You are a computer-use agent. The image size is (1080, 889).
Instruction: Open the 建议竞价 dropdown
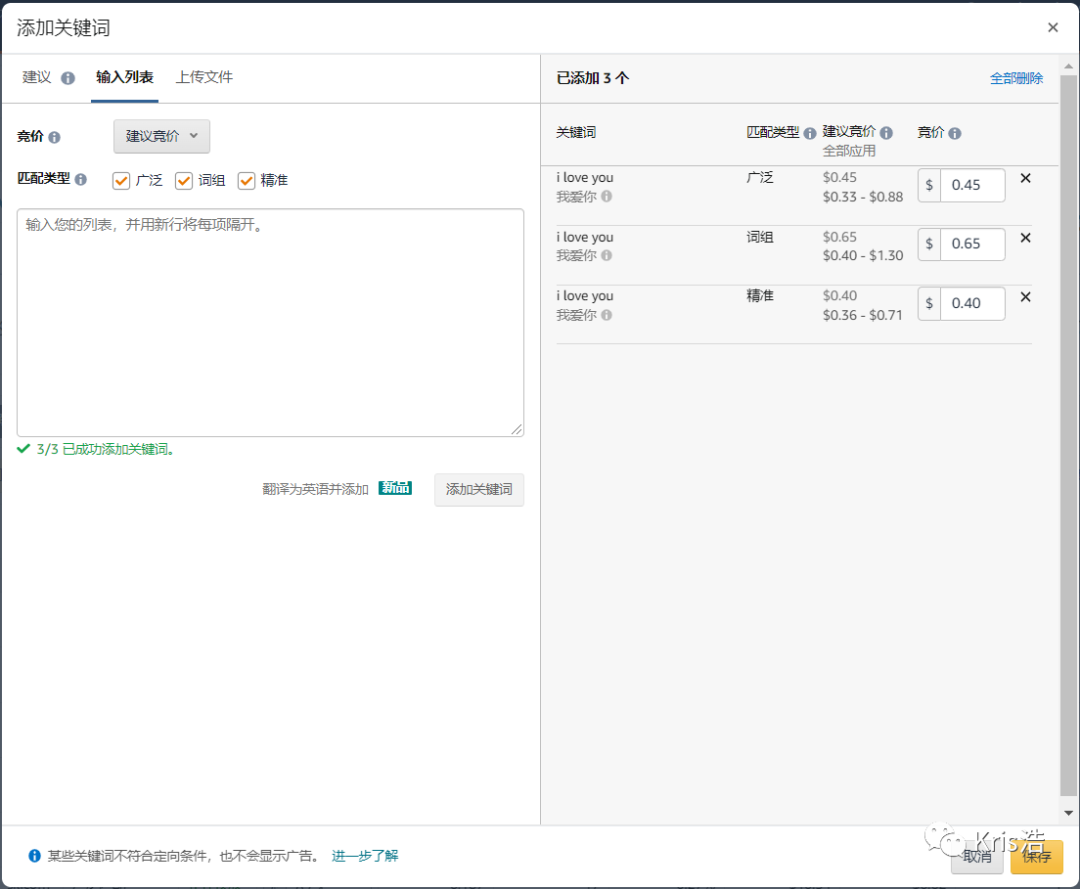(x=161, y=137)
